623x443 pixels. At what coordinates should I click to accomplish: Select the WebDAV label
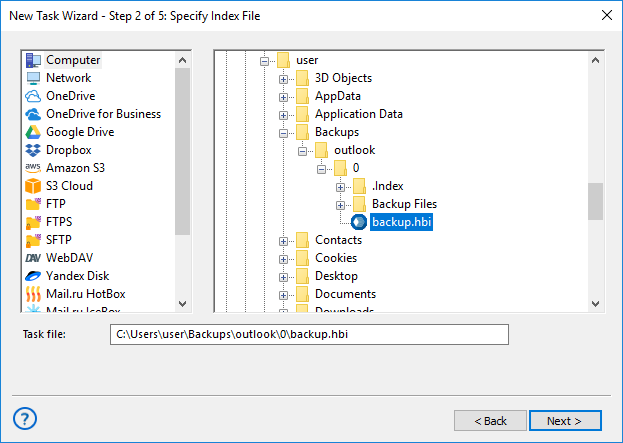coord(70,258)
